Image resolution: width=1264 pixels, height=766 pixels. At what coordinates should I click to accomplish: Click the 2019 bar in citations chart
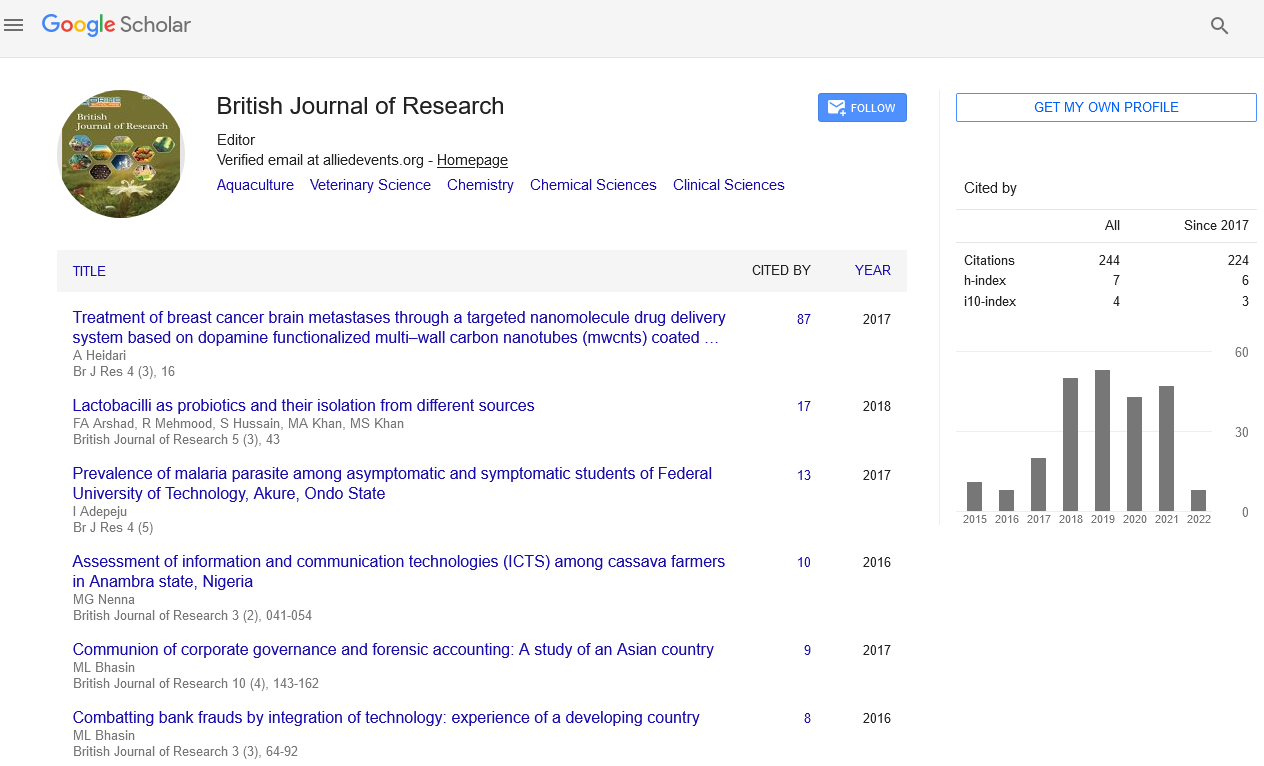(x=1102, y=441)
